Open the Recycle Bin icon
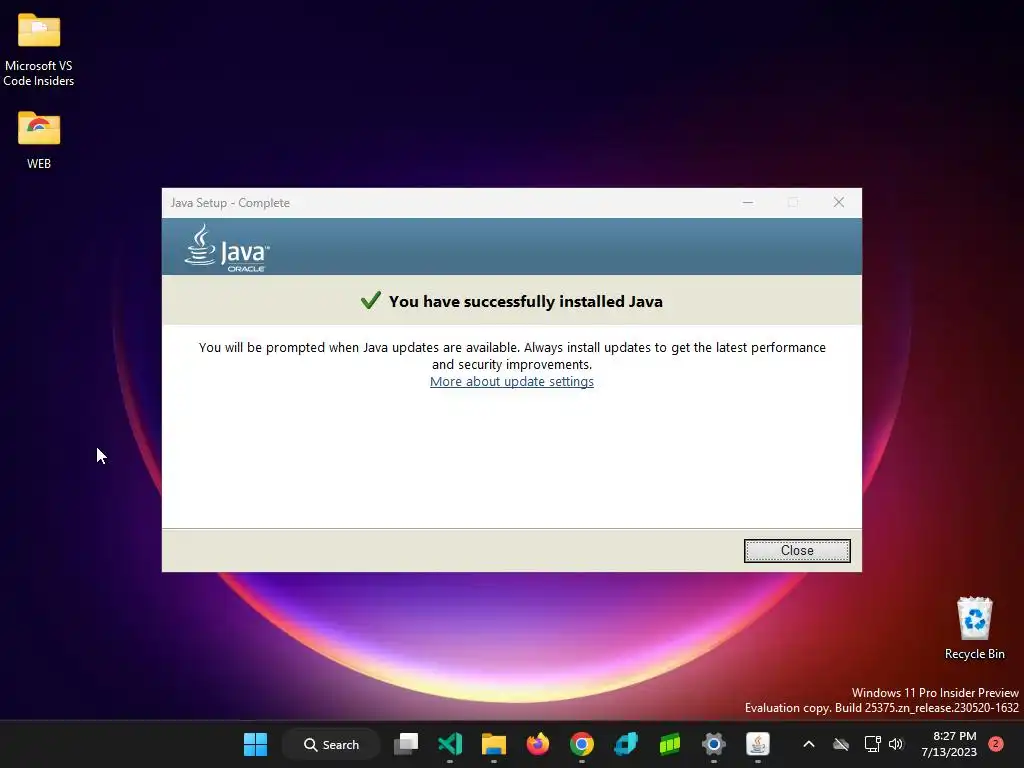This screenshot has height=768, width=1024. (x=974, y=628)
